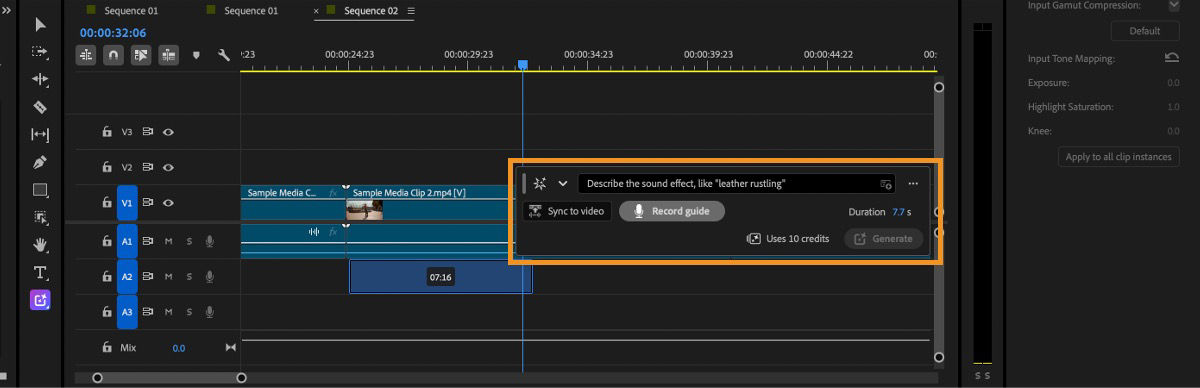
Task: Target the V1 track header
Action: [x=127, y=202]
